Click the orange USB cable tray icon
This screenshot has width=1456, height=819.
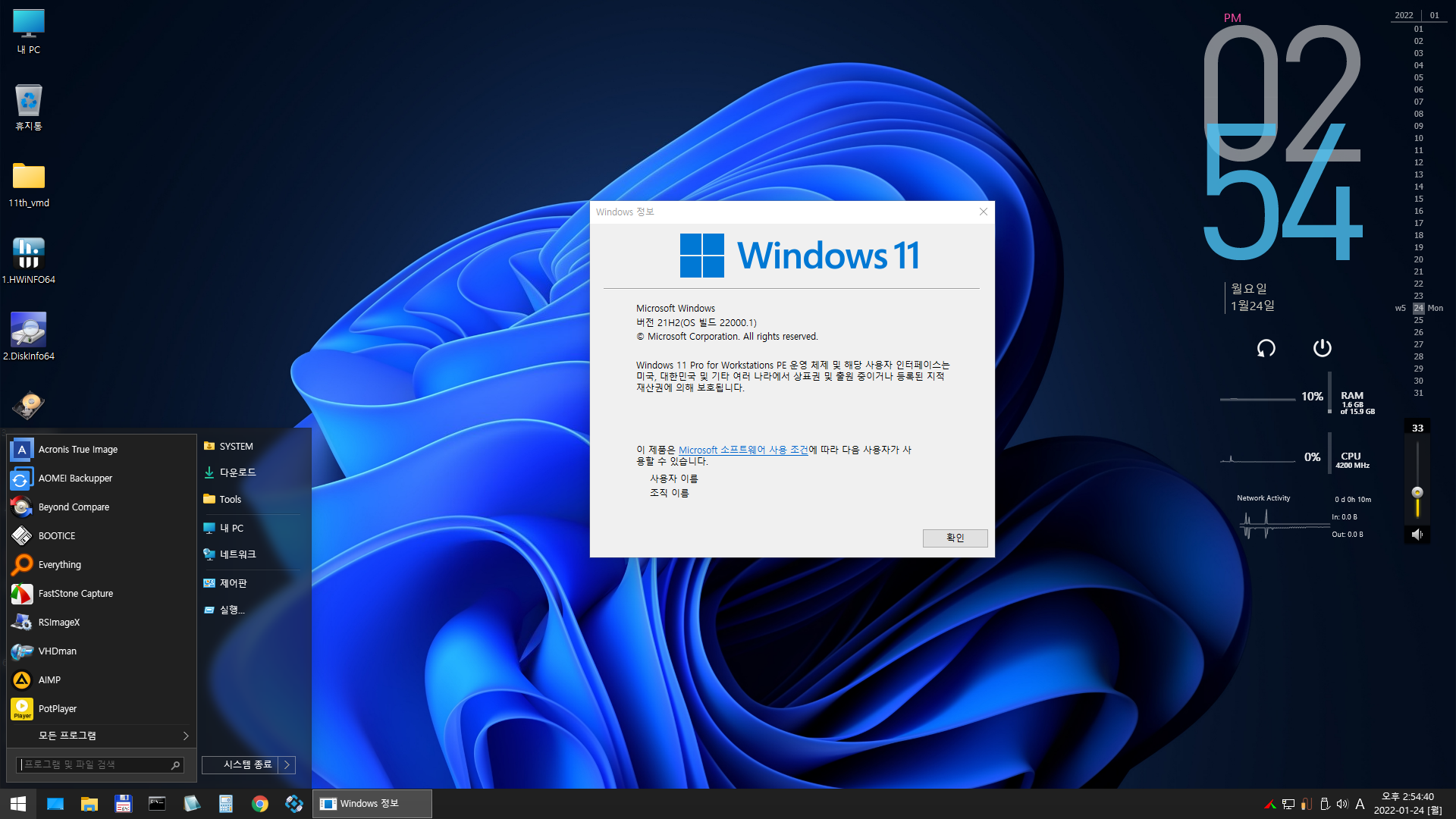[1307, 804]
